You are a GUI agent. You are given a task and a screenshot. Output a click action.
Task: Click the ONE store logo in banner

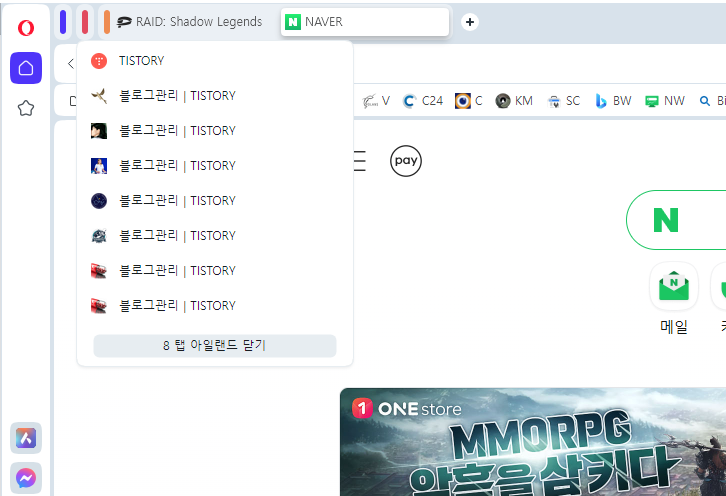pyautogui.click(x=407, y=409)
